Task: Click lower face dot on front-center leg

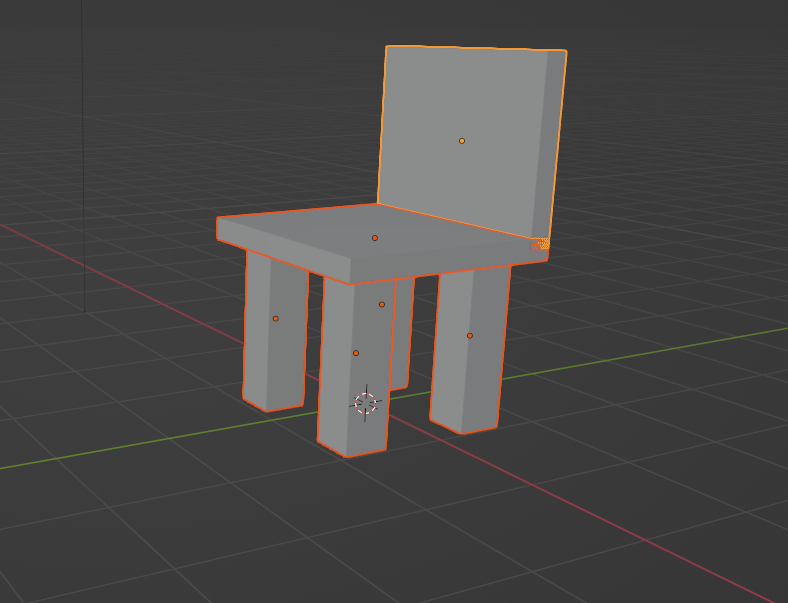Action: [x=356, y=353]
